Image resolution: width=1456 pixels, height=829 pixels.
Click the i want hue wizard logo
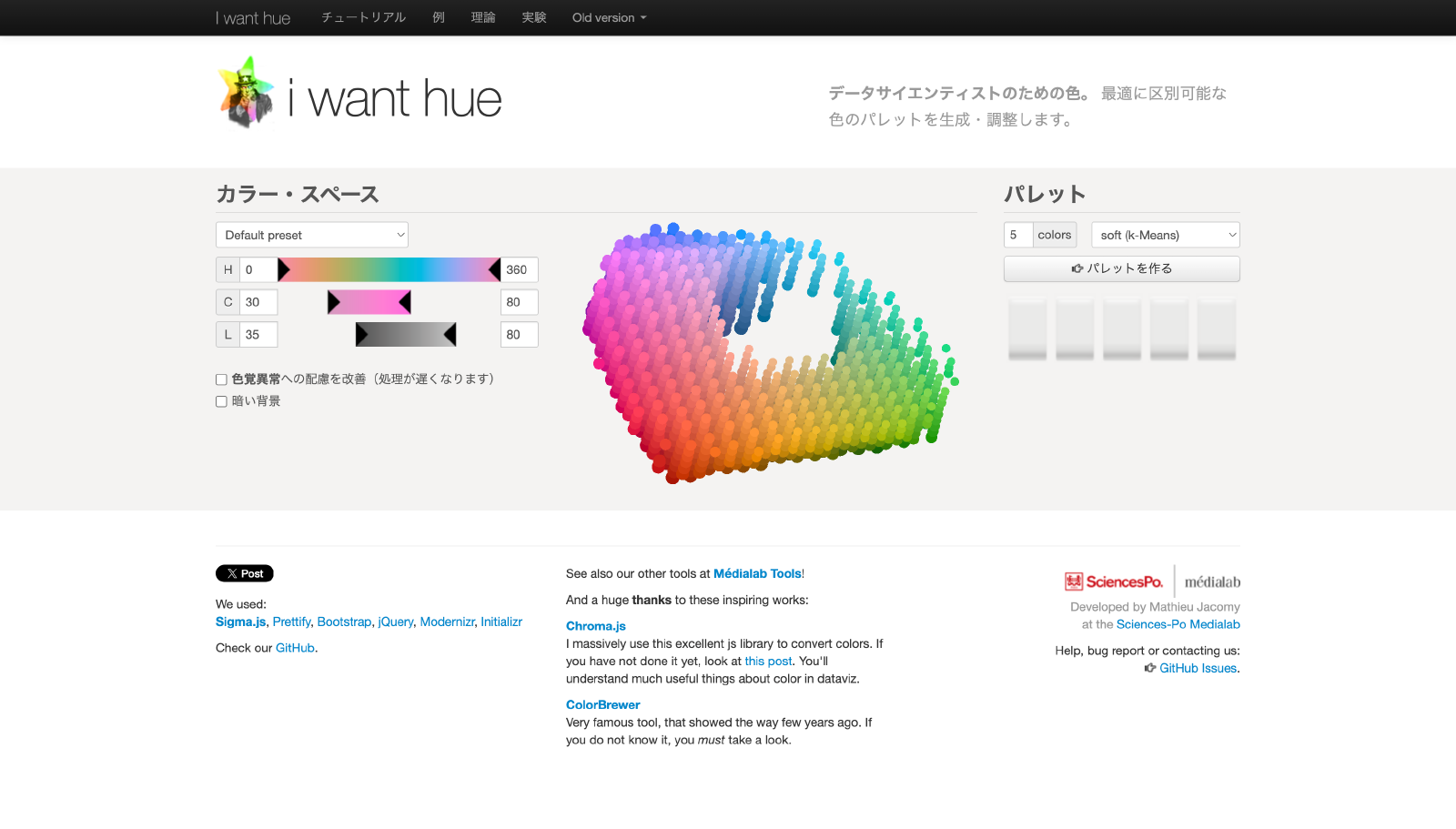click(x=246, y=91)
